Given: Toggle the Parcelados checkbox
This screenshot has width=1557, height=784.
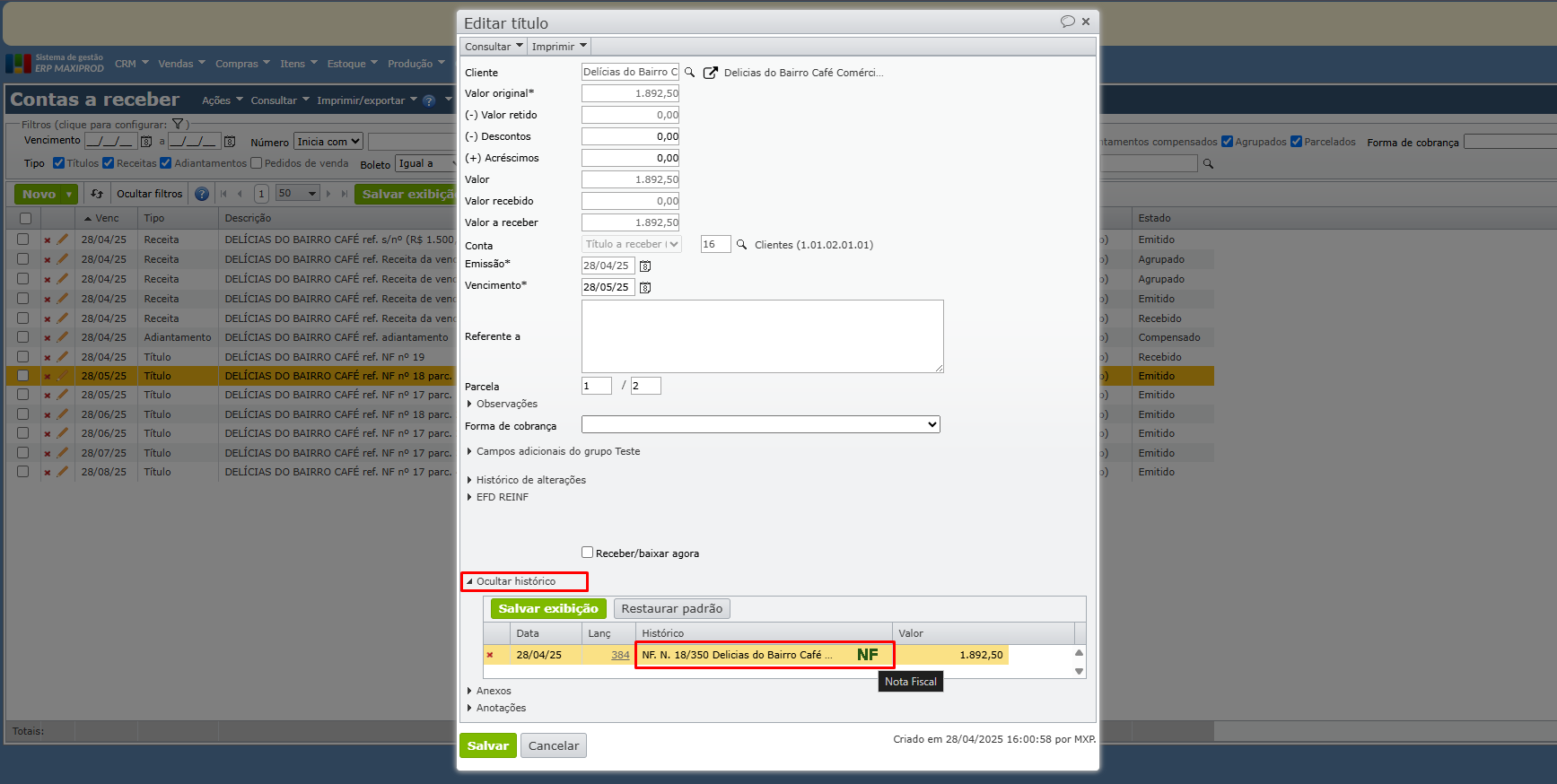Looking at the screenshot, I should [x=1296, y=142].
